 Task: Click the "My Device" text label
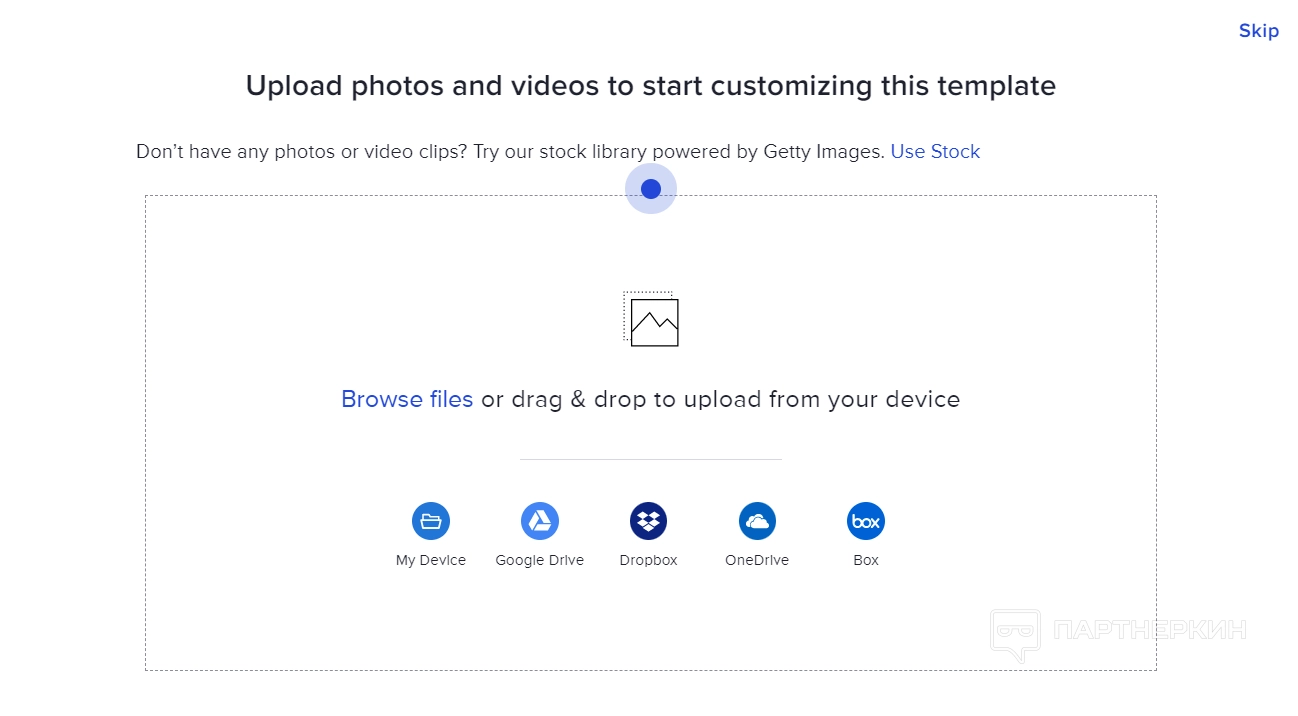click(431, 561)
